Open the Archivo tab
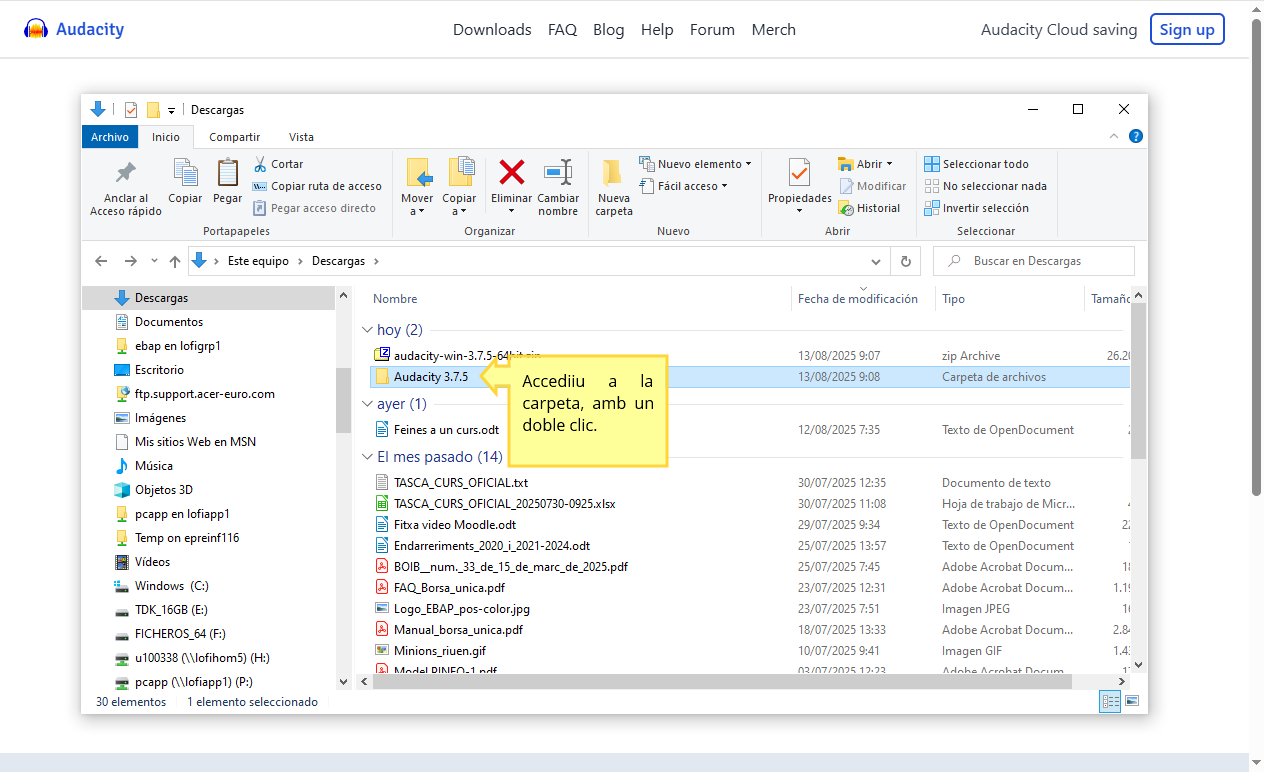 coord(110,137)
